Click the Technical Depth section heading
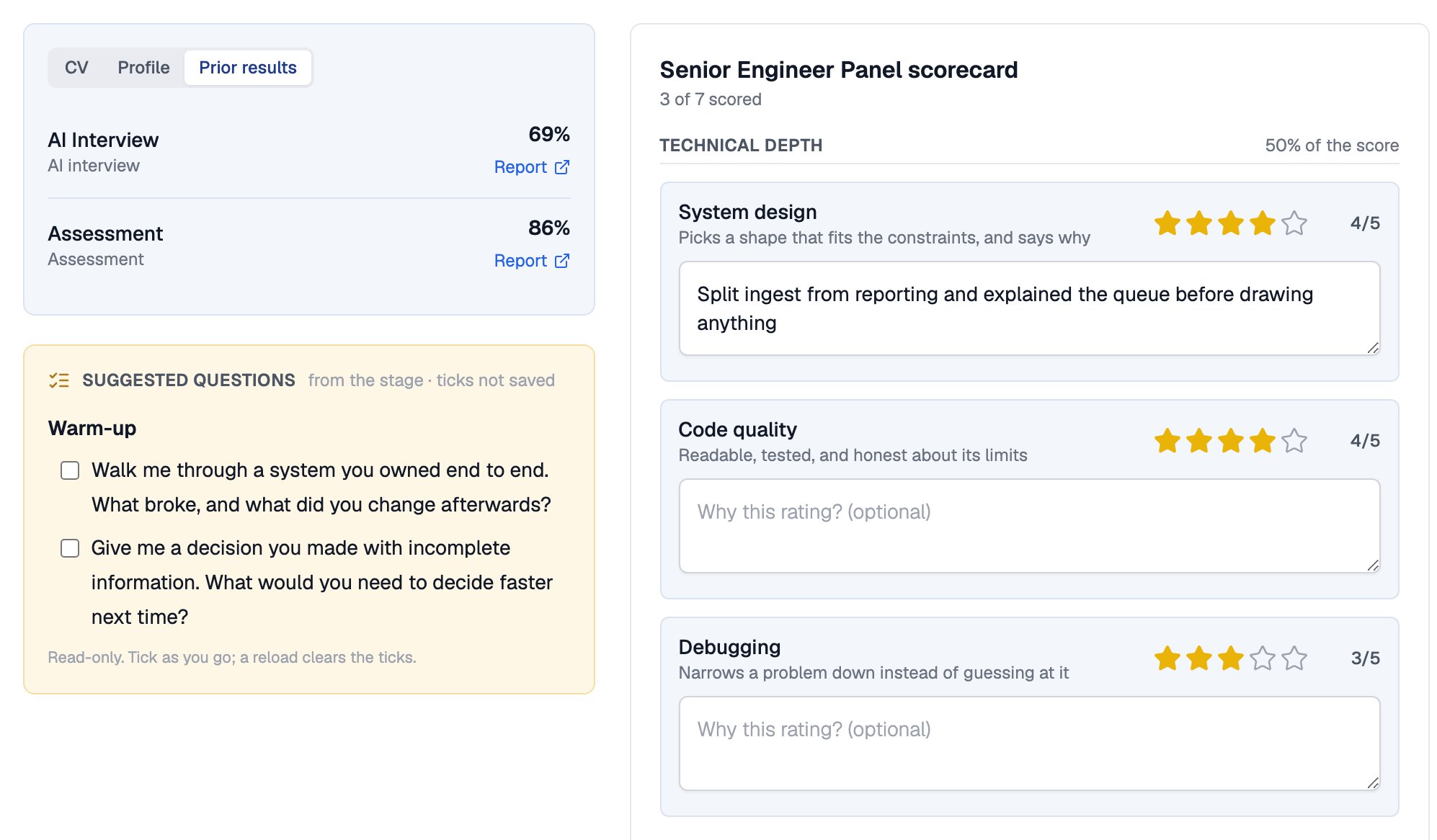The width and height of the screenshot is (1437, 840). click(741, 146)
